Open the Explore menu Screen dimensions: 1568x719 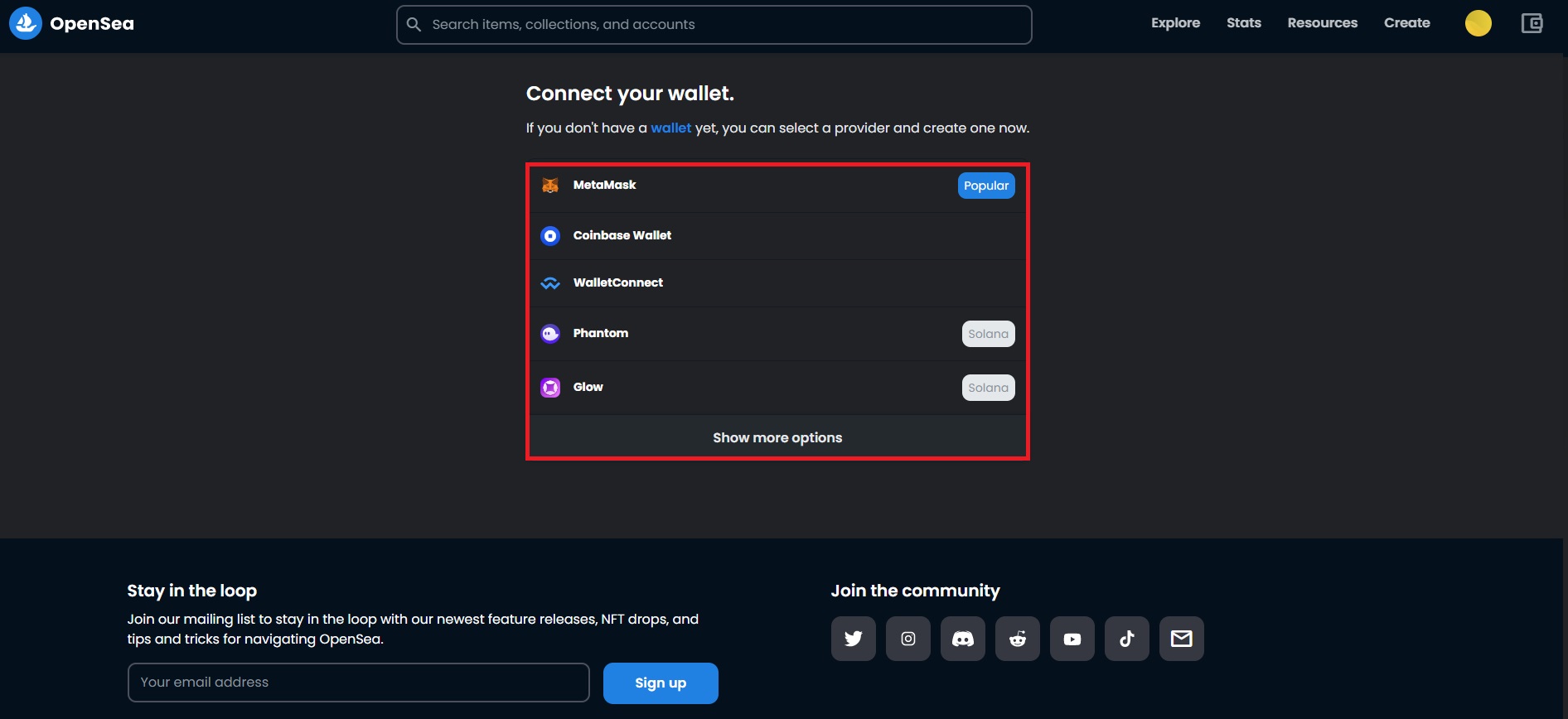click(x=1175, y=23)
